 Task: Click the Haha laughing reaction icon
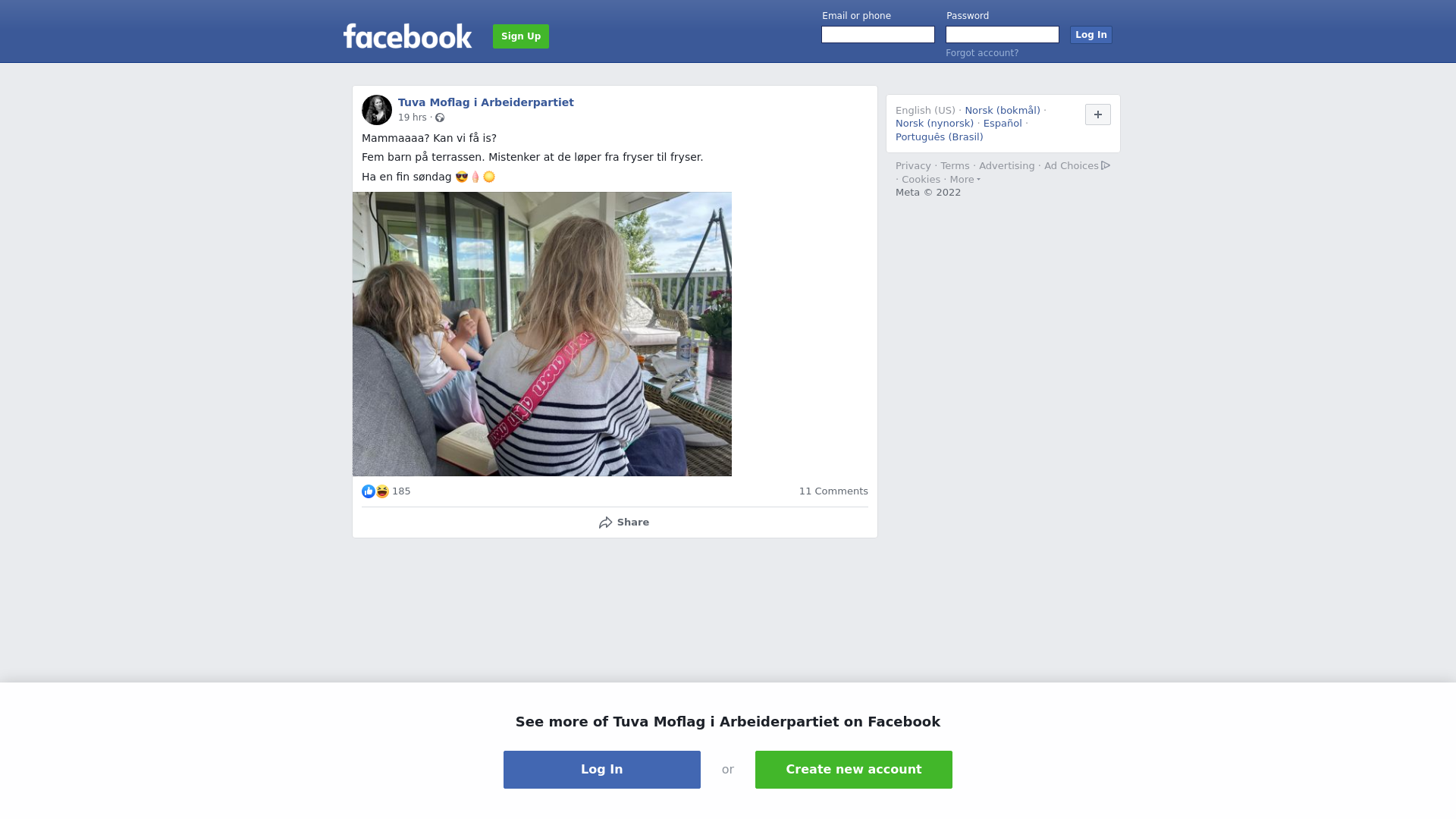pyautogui.click(x=382, y=491)
